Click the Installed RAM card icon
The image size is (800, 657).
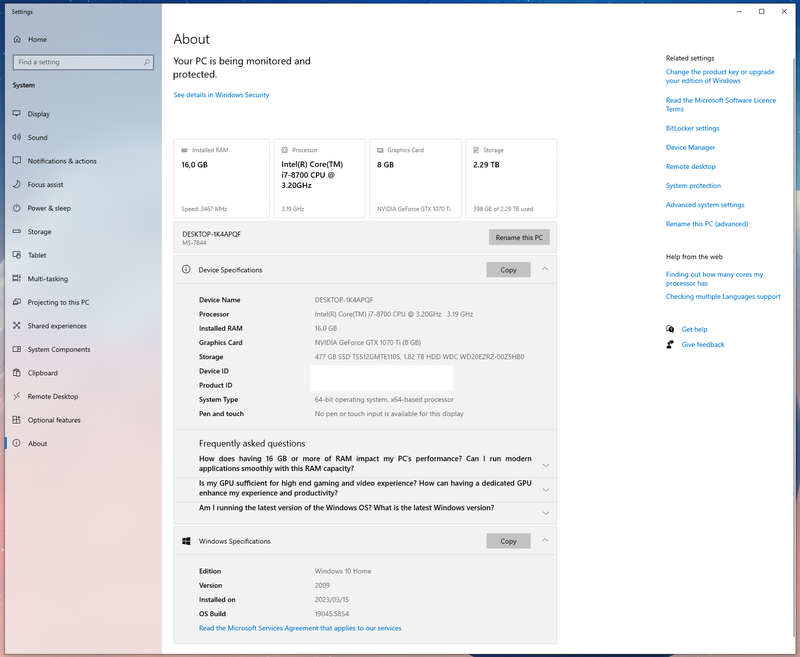coord(184,150)
